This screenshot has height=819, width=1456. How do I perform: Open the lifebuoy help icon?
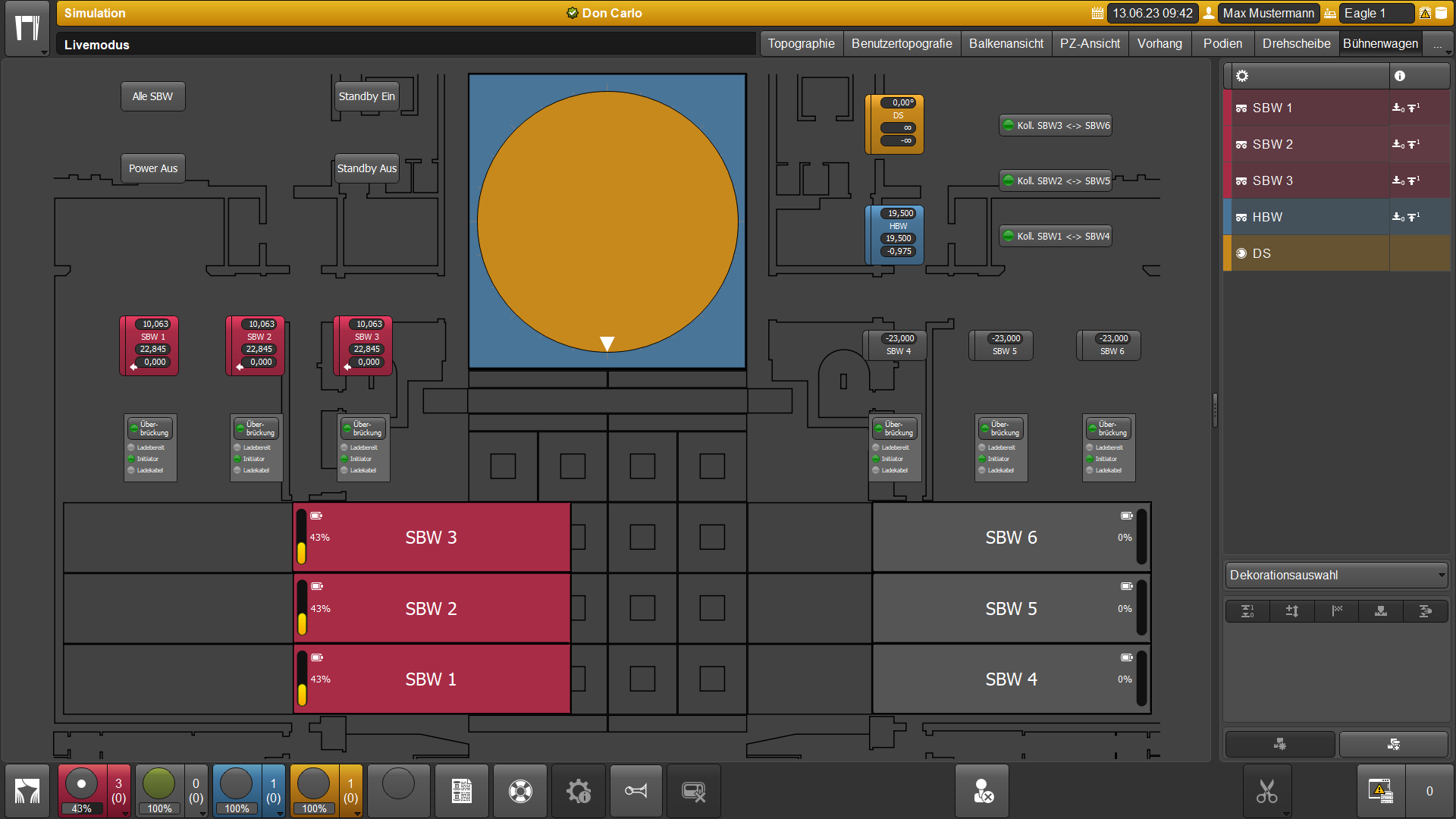point(520,791)
